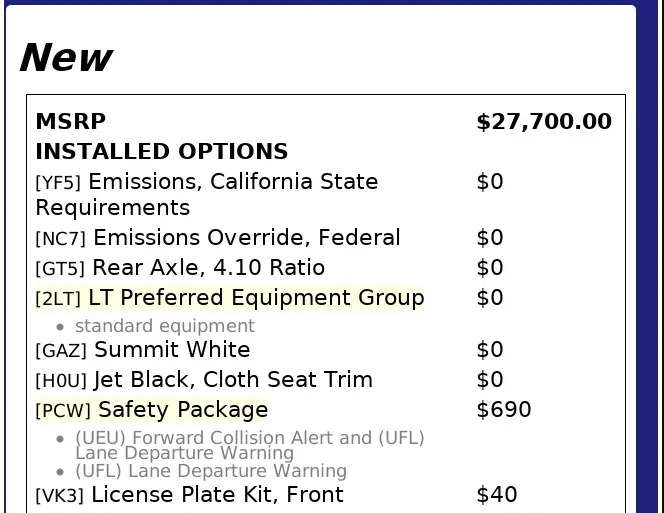Click the New heading

(x=66, y=57)
